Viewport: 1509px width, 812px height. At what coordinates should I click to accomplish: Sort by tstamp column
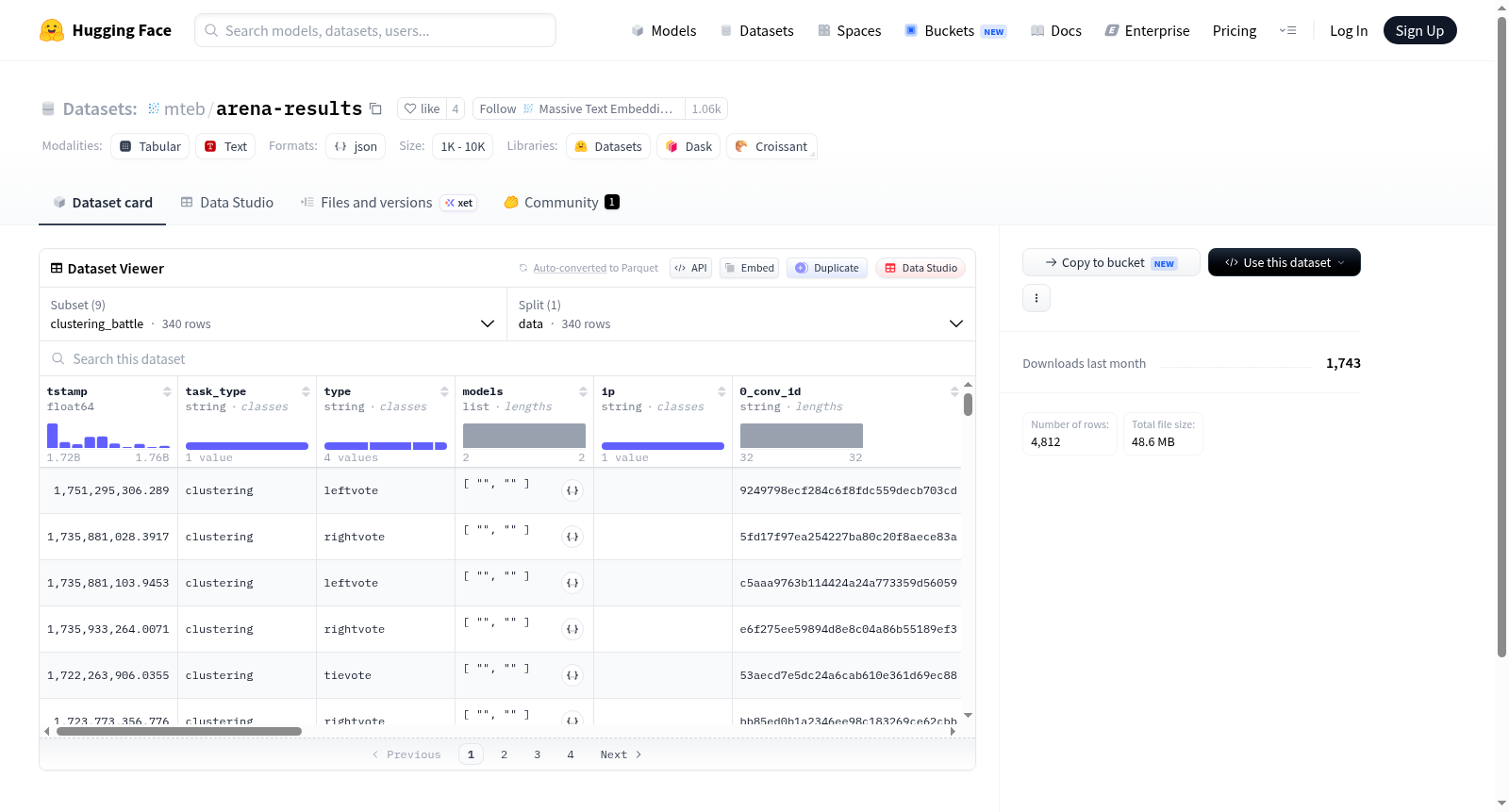167,391
